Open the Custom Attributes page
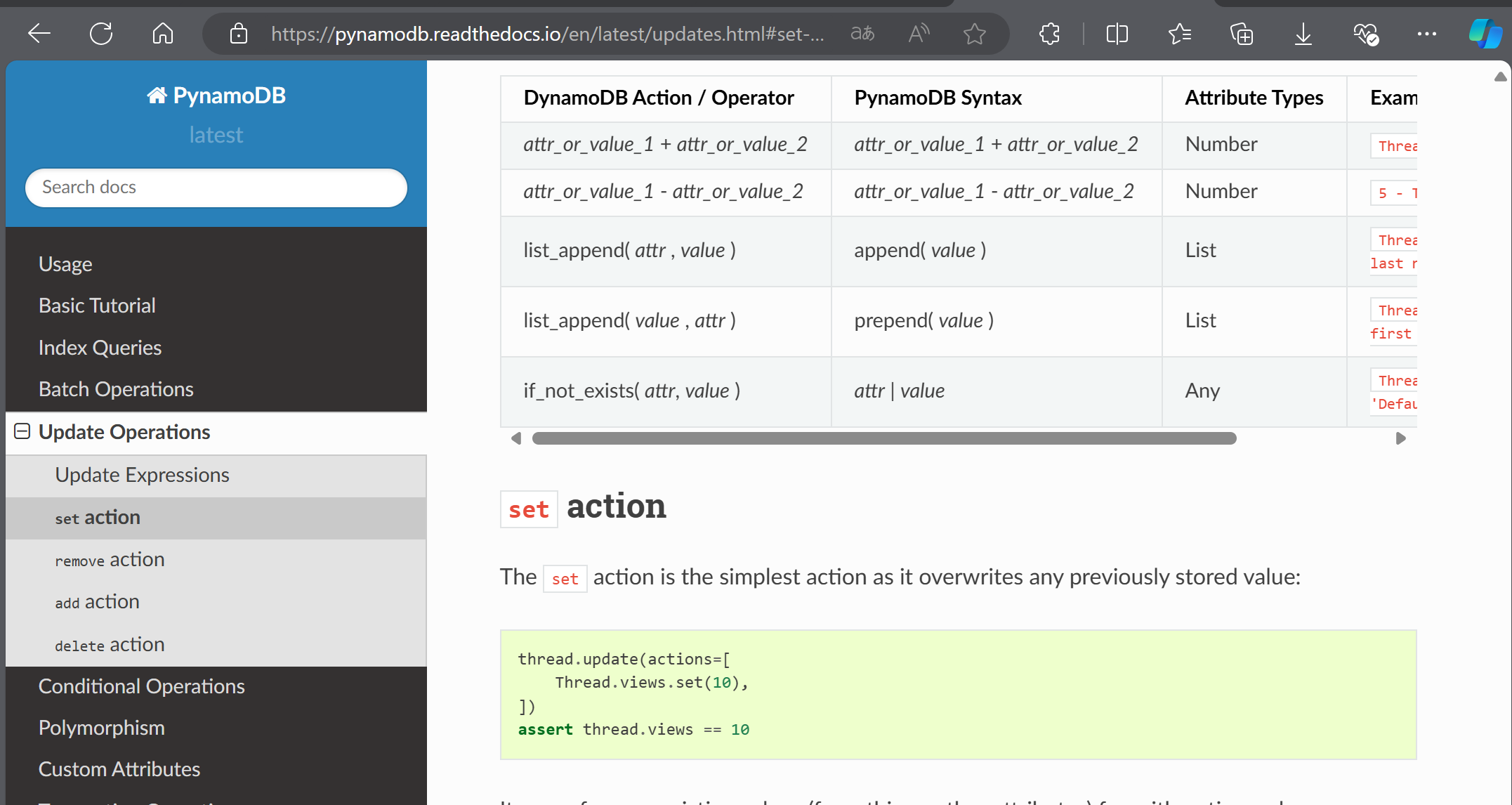Viewport: 1512px width, 805px height. [x=119, y=769]
